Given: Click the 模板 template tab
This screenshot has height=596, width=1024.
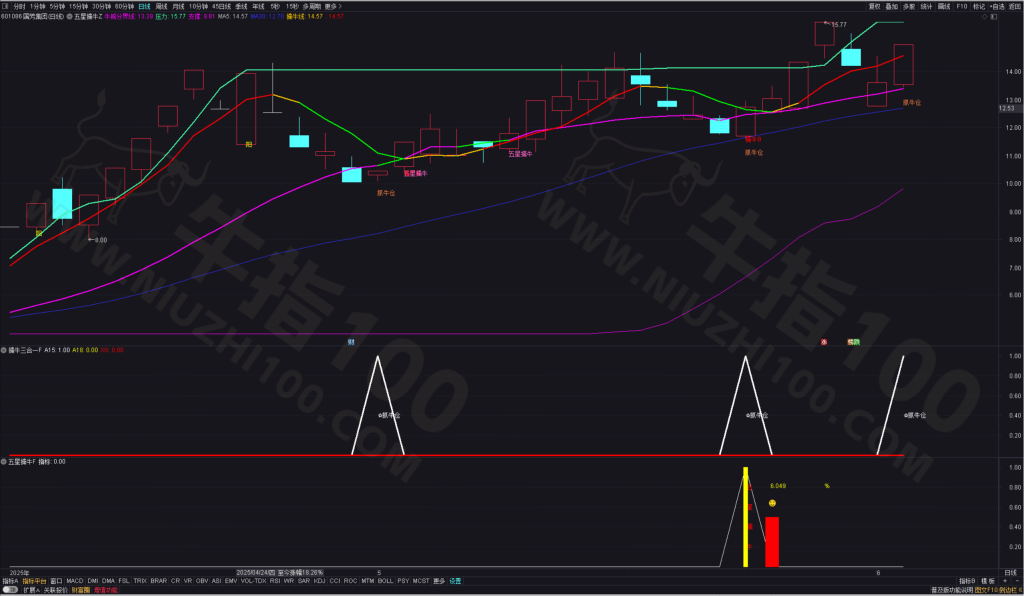Looking at the screenshot, I should [x=988, y=581].
